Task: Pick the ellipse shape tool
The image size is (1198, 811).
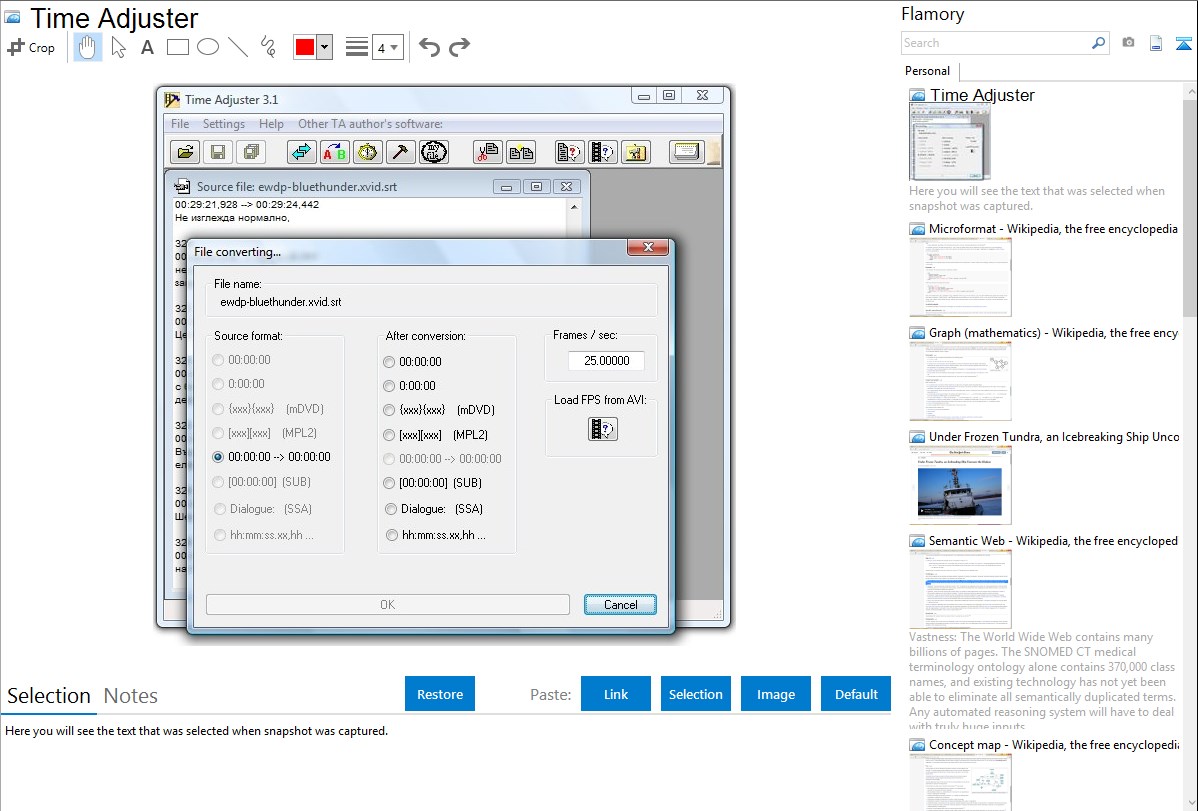Action: tap(208, 47)
